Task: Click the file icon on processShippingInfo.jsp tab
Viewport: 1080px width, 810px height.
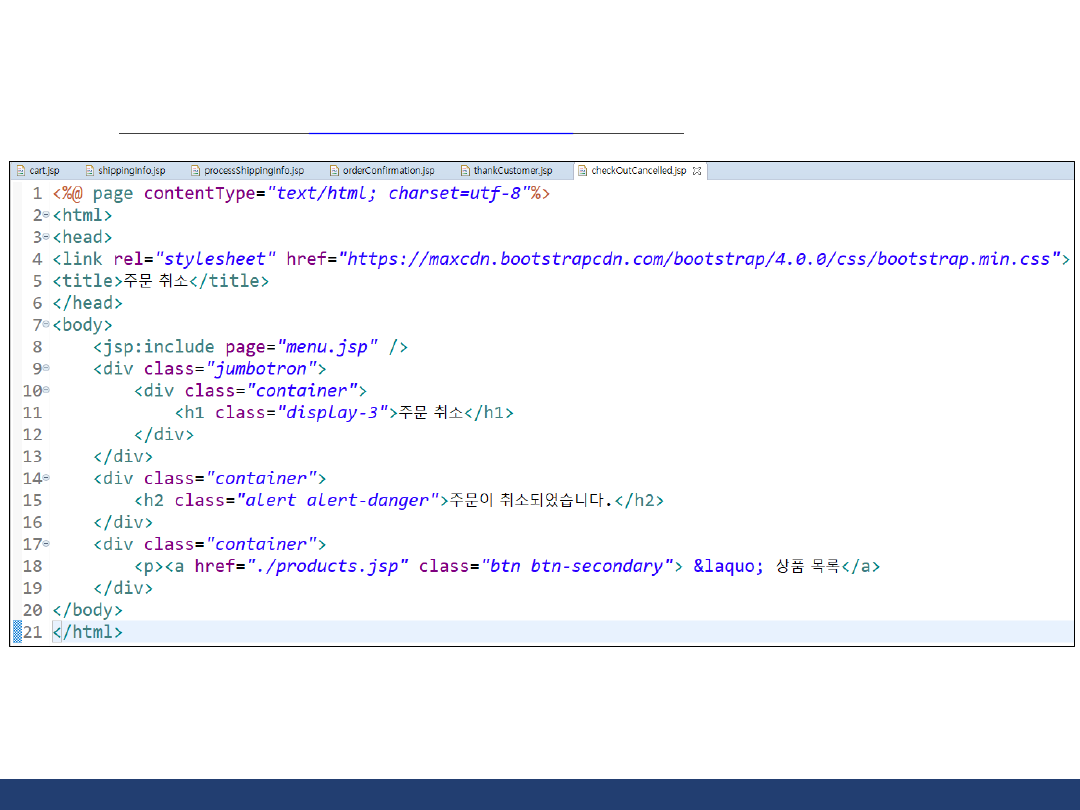Action: click(196, 171)
